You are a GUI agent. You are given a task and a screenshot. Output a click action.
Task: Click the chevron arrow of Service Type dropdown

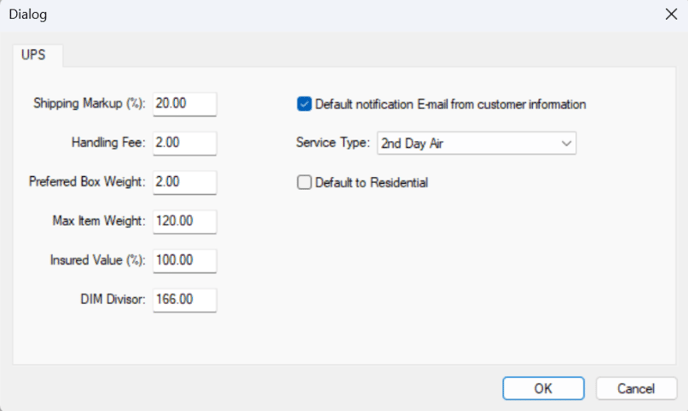click(x=566, y=143)
